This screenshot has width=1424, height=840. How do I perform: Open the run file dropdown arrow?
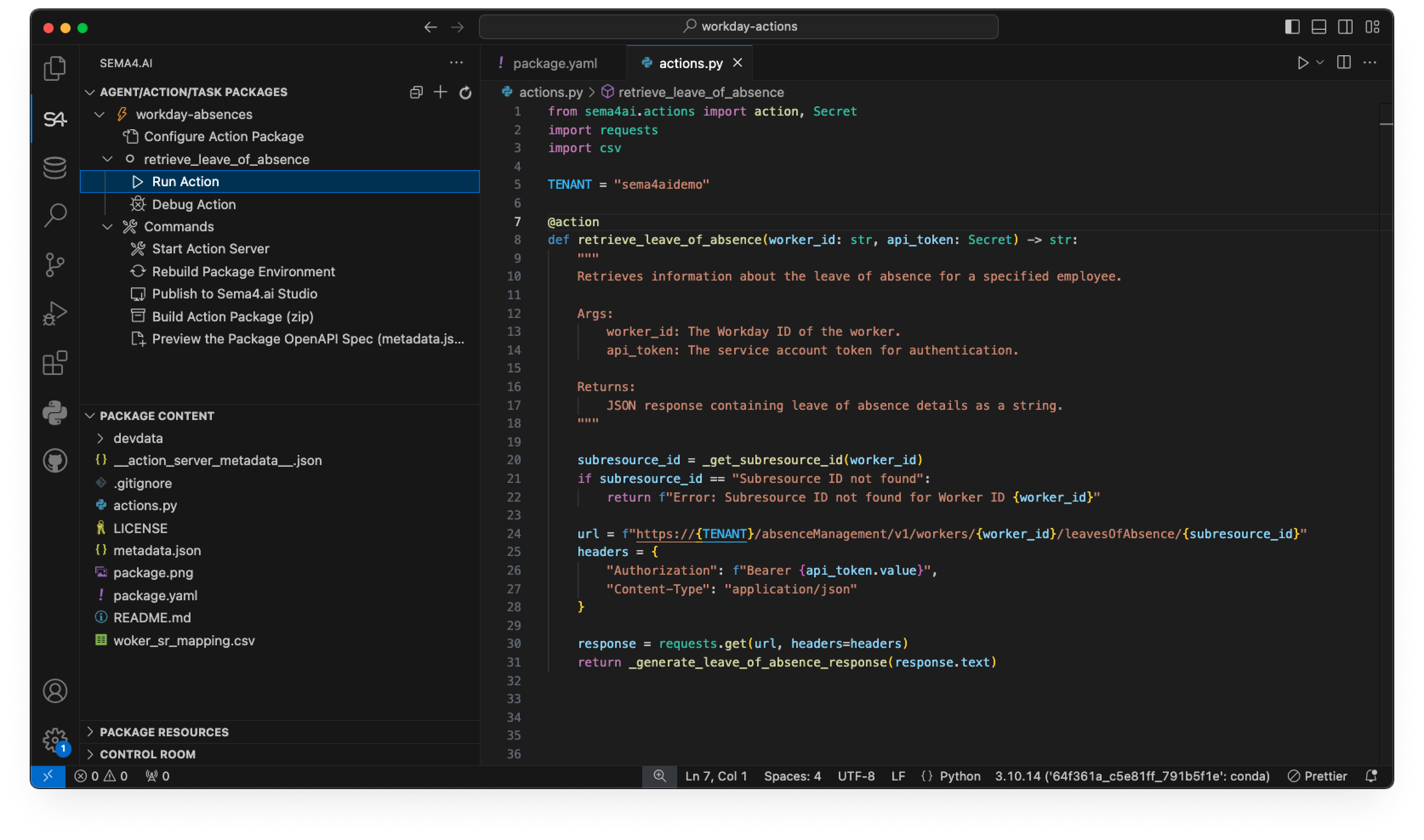[1320, 63]
